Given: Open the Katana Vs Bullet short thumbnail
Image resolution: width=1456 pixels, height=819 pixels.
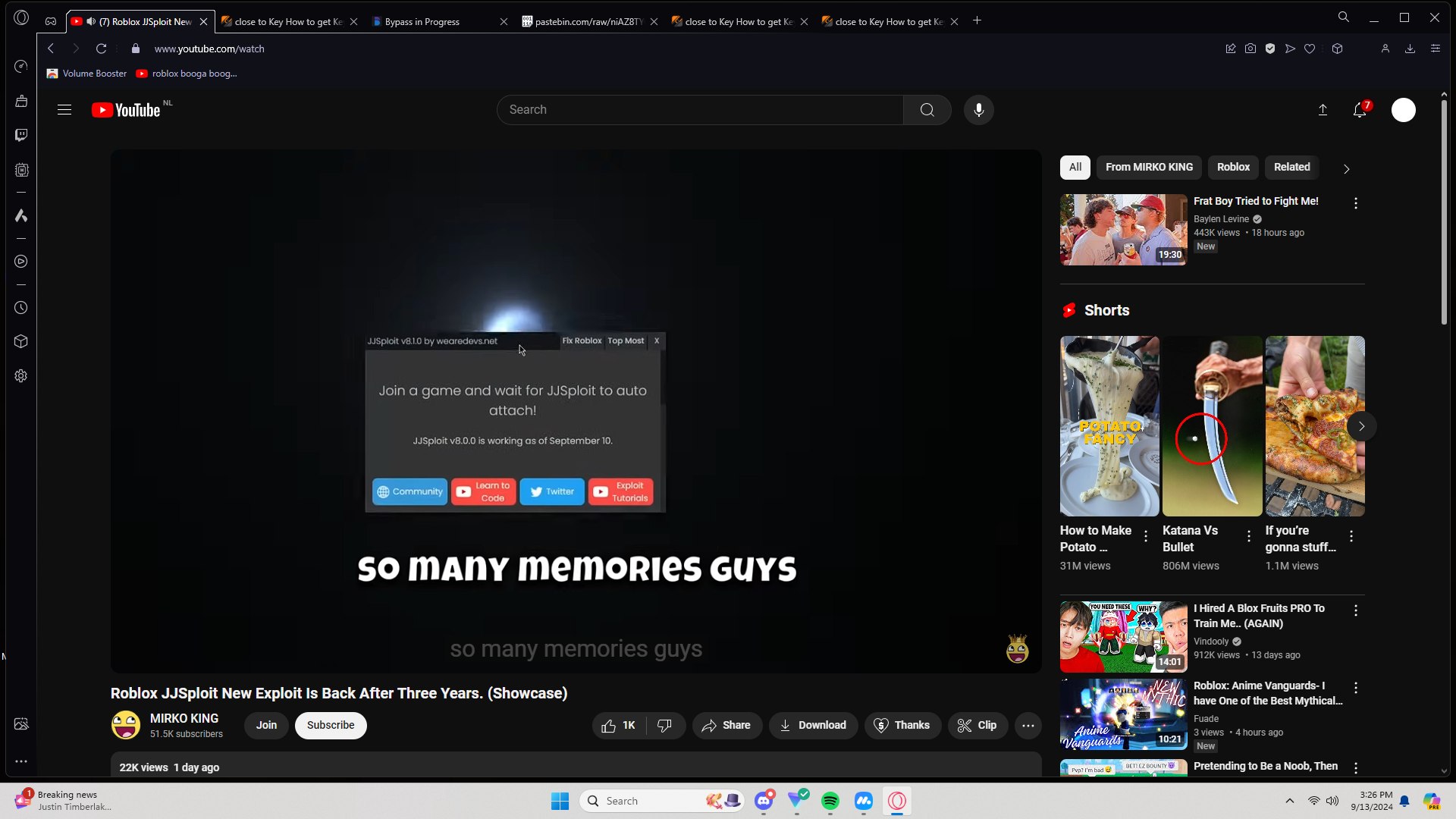Looking at the screenshot, I should click(1213, 426).
